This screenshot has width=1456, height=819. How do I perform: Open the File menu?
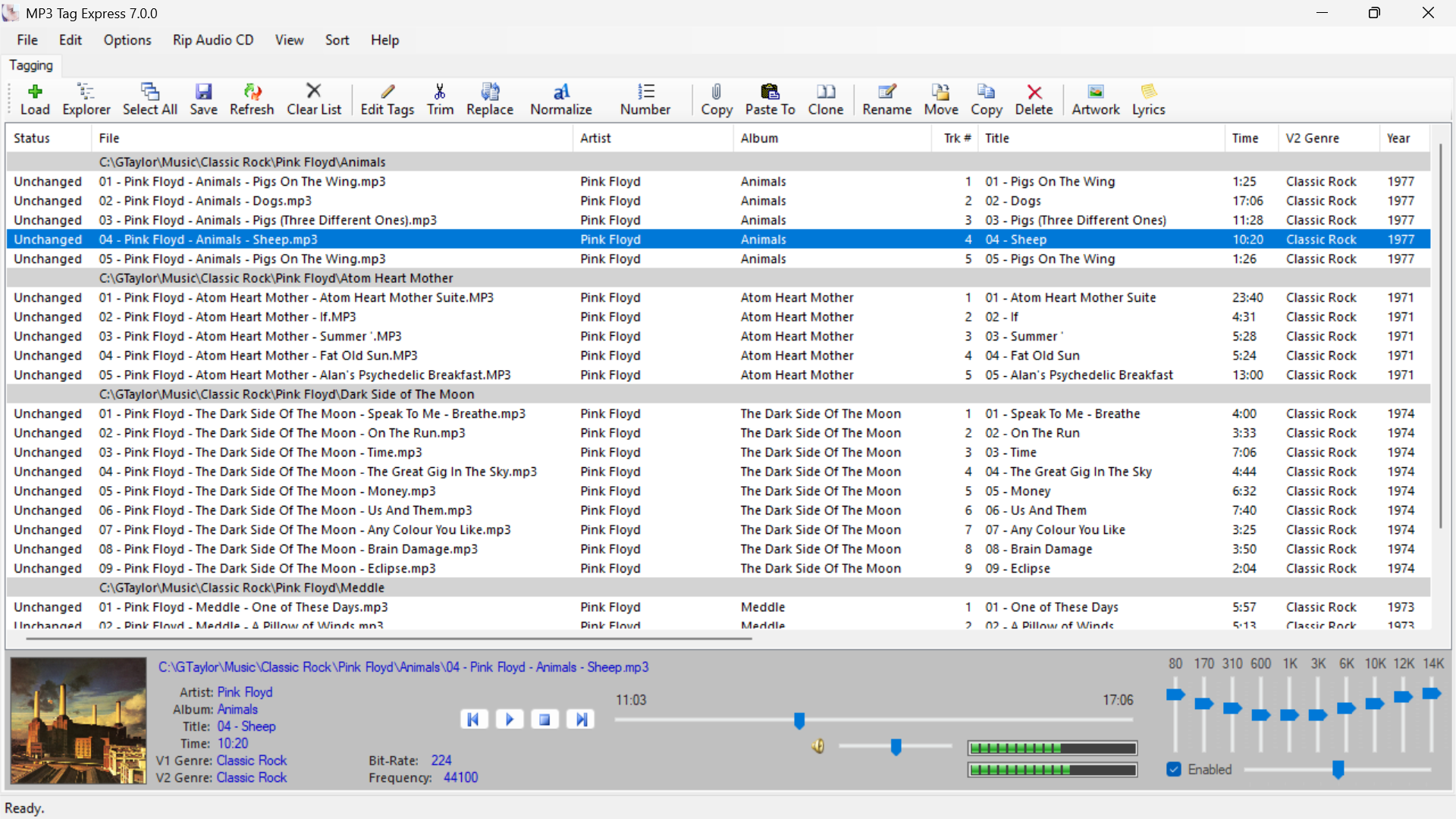[27, 40]
